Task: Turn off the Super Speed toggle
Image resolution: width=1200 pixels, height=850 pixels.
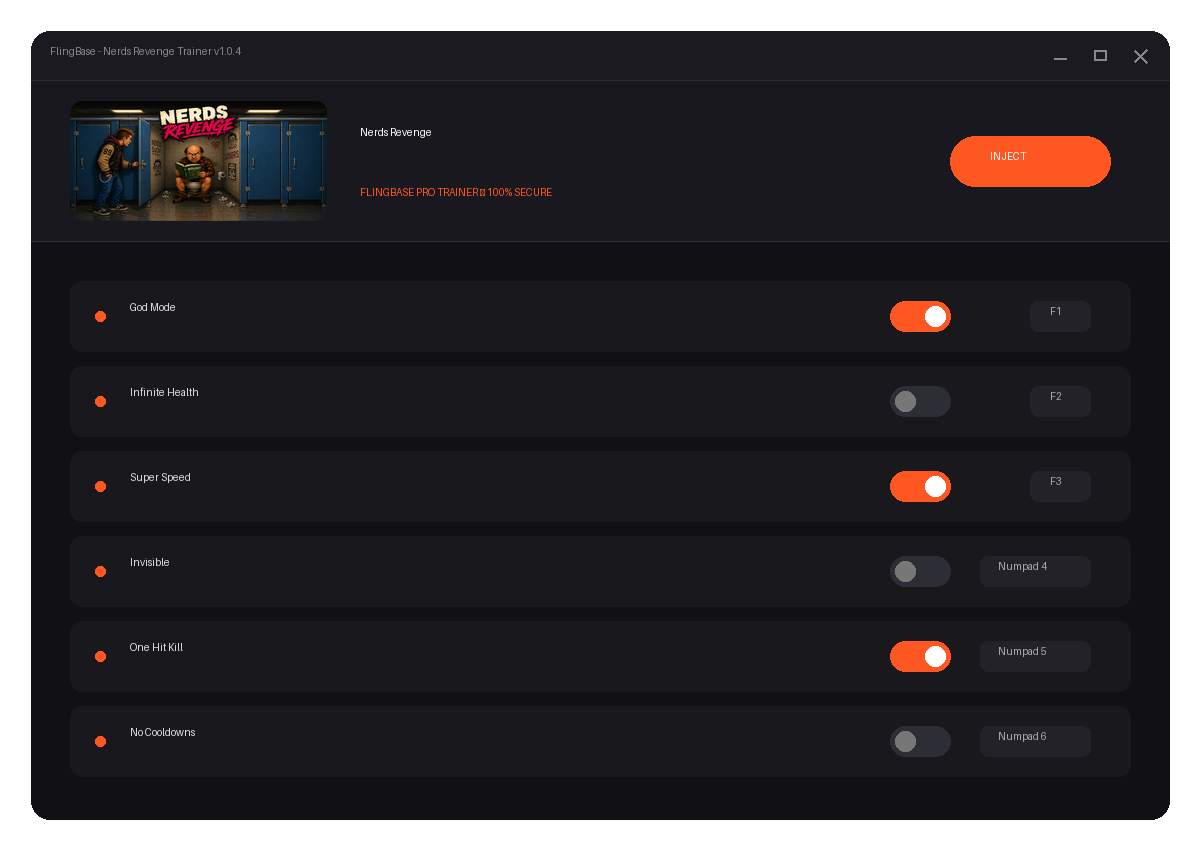Action: click(920, 486)
